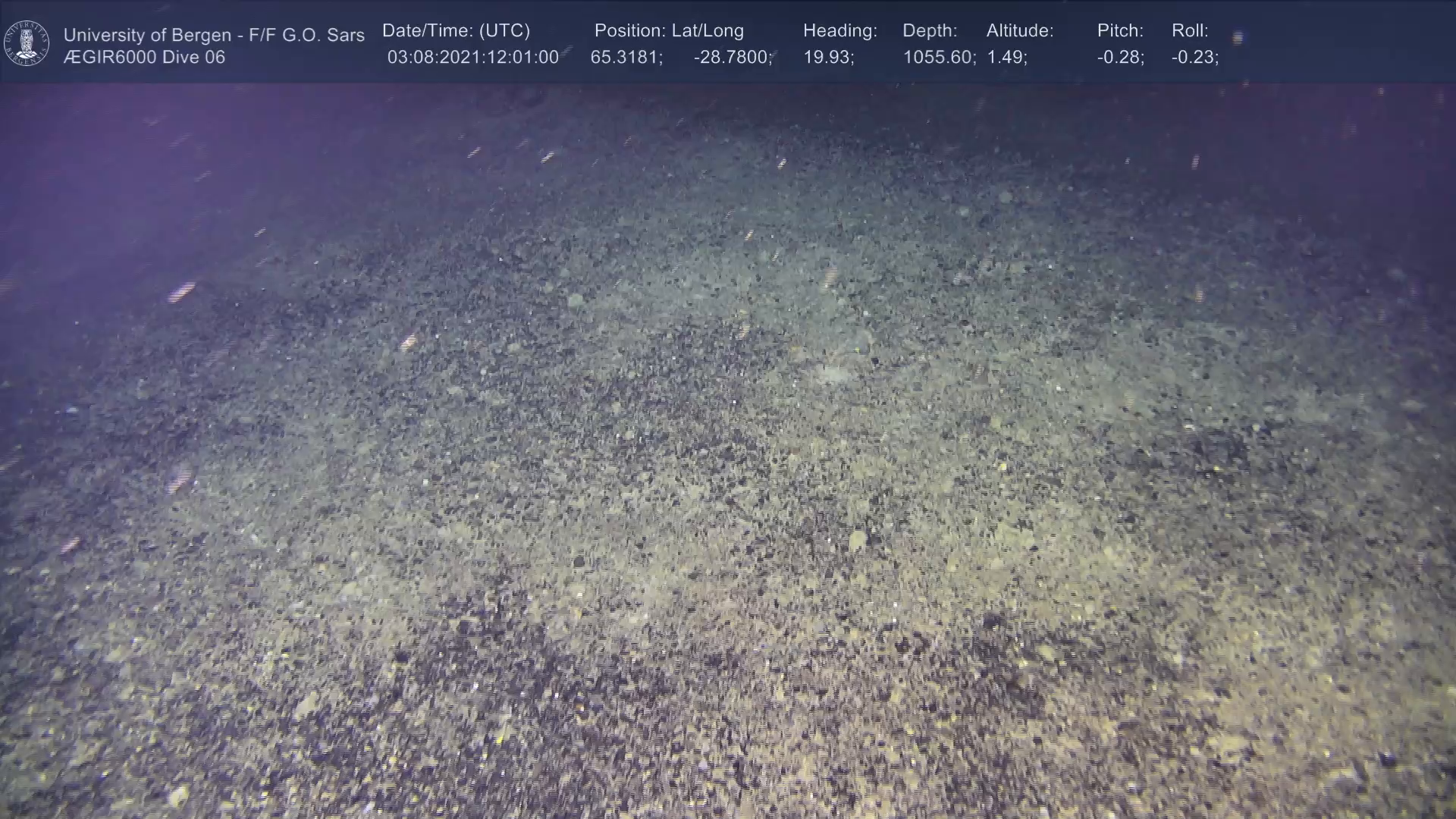Click the Depth label
The height and width of the screenshot is (819, 1456).
(x=930, y=31)
